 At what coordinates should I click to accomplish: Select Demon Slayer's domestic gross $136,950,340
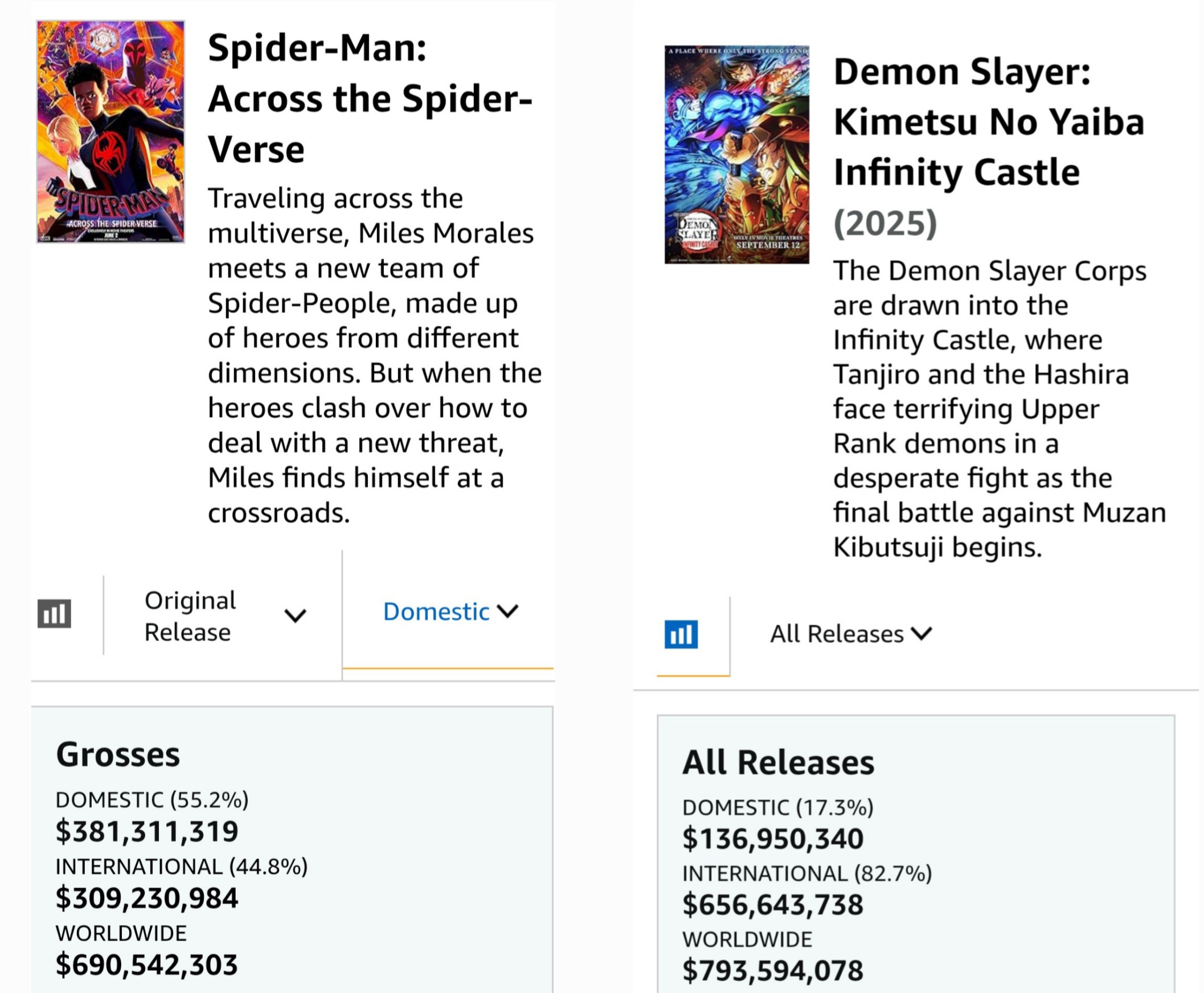pyautogui.click(x=773, y=839)
